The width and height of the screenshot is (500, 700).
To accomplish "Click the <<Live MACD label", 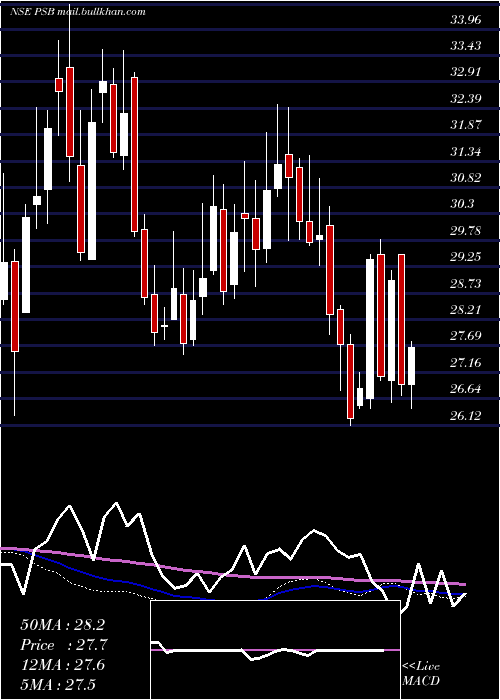I will point(421,673).
